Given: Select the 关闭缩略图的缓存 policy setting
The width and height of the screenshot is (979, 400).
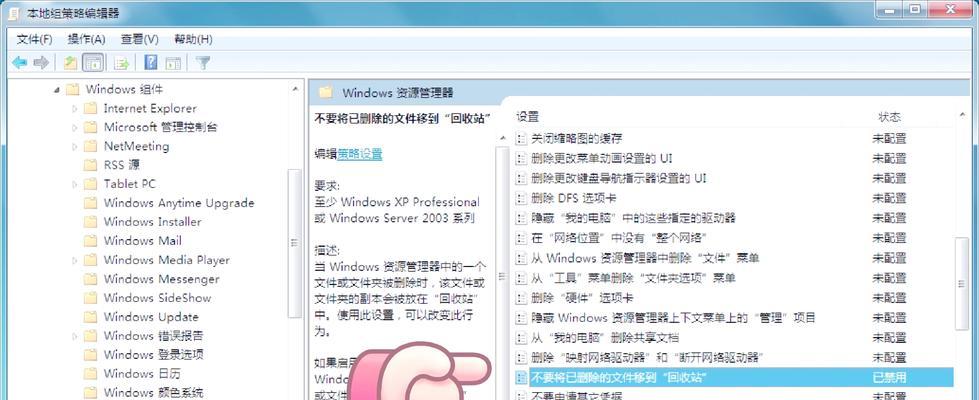Looking at the screenshot, I should coord(576,138).
